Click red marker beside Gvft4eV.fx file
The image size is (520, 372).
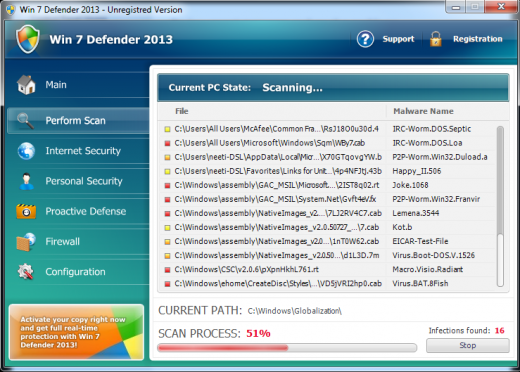tap(167, 199)
